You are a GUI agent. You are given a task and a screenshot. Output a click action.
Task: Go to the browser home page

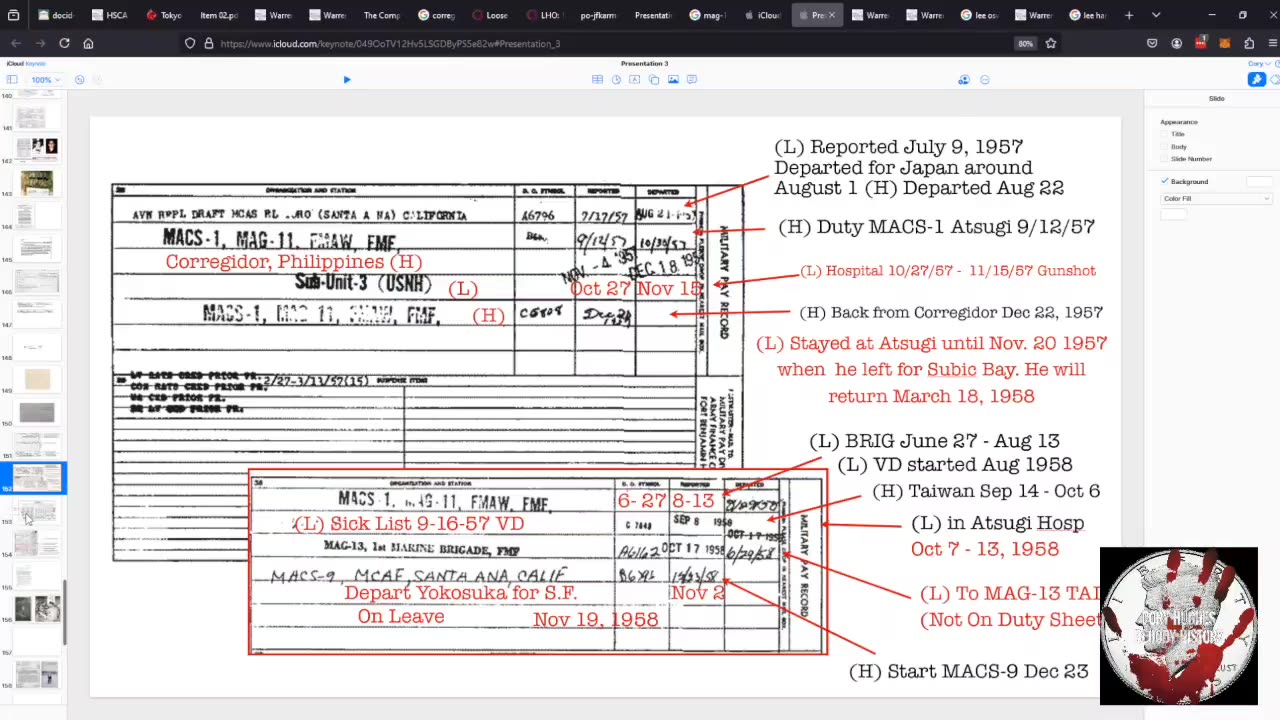tap(88, 43)
